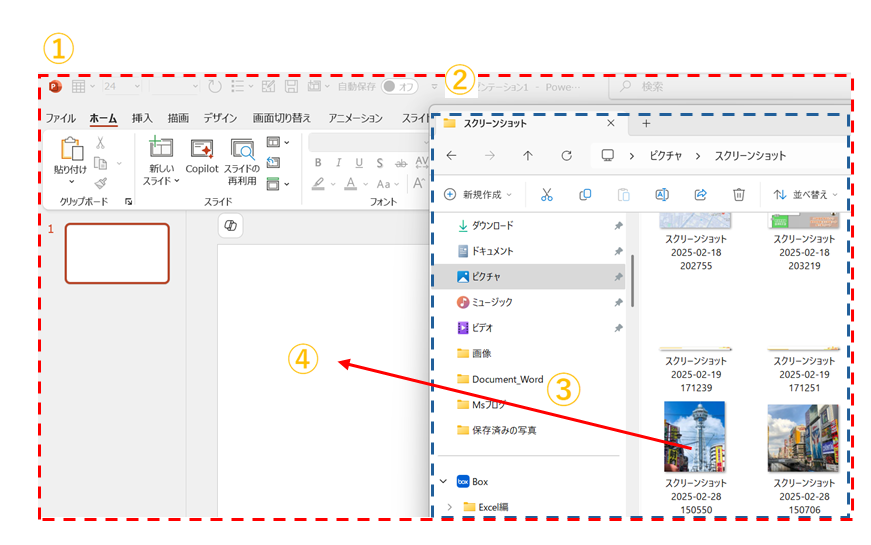Viewport: 871px width, 545px height.
Task: Go up one folder with up arrow
Action: click(528, 156)
